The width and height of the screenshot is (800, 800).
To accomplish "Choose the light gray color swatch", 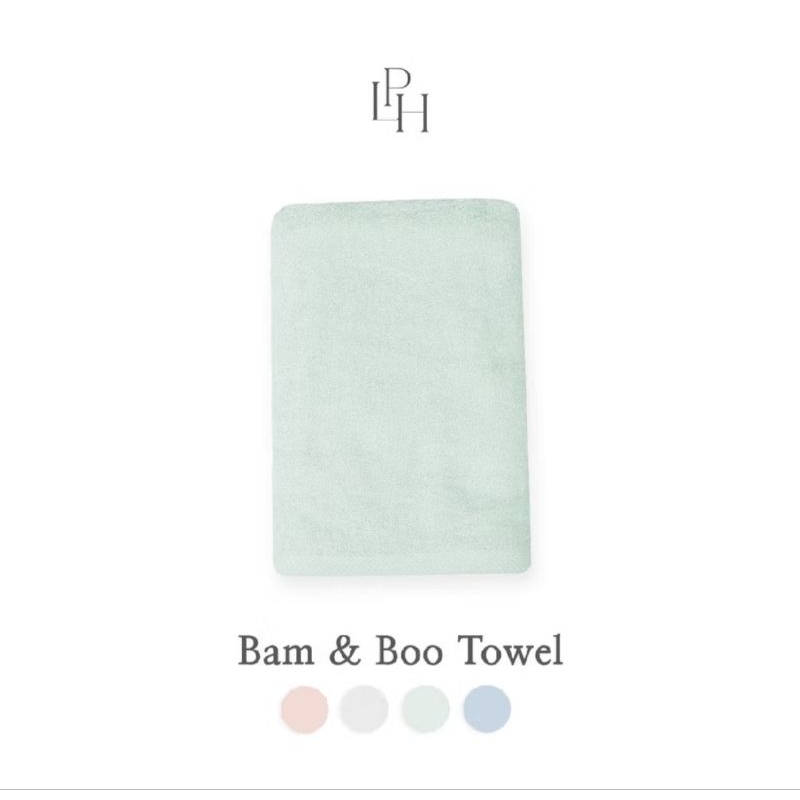I will click(x=364, y=710).
